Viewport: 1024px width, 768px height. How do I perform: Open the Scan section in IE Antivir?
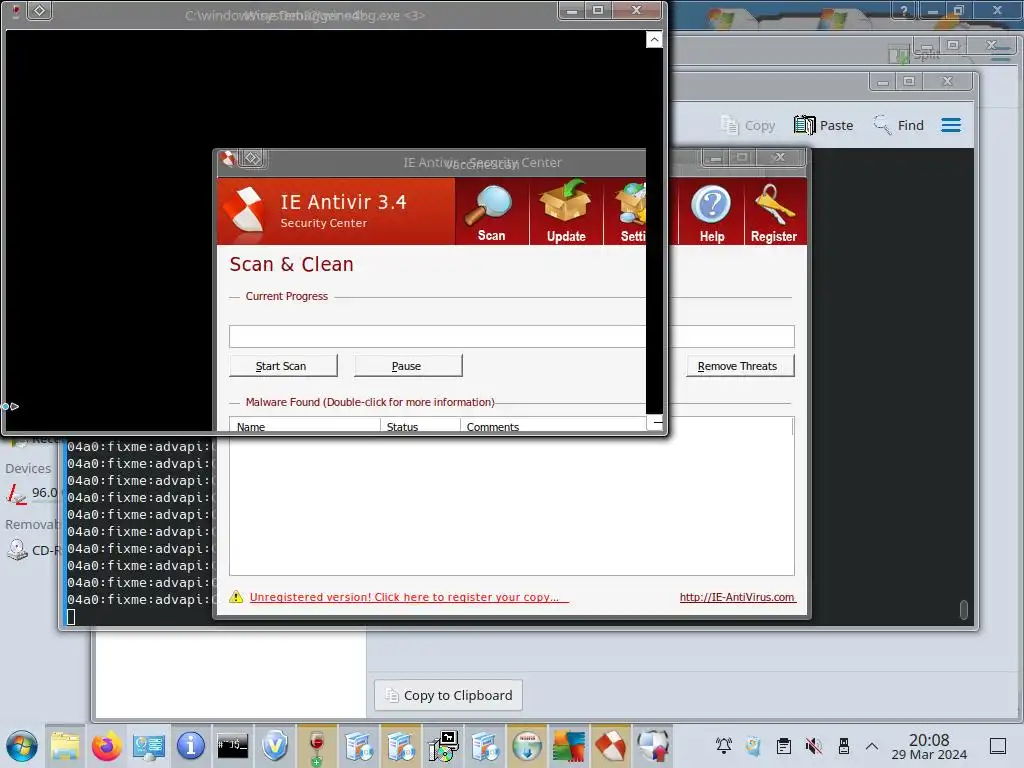(491, 212)
